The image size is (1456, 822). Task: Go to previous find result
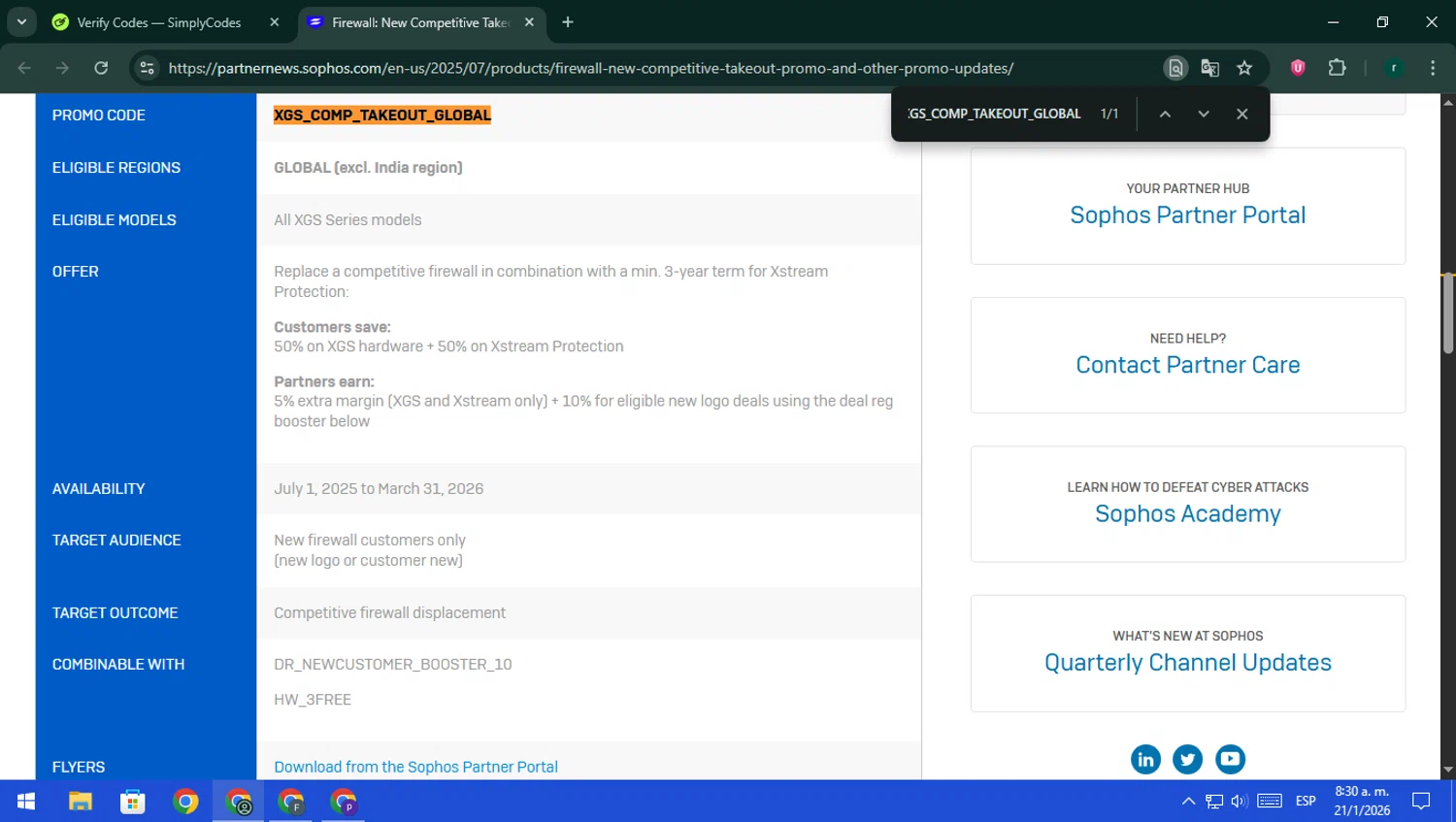pos(1165,114)
